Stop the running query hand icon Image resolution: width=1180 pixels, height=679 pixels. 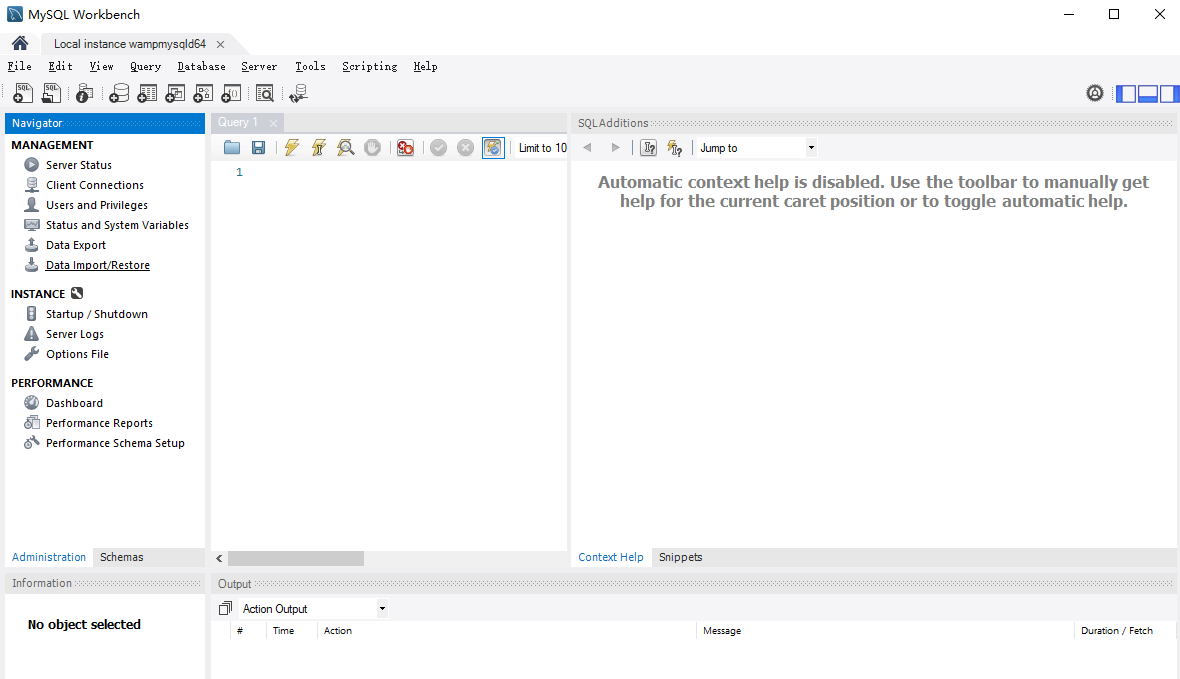[373, 148]
